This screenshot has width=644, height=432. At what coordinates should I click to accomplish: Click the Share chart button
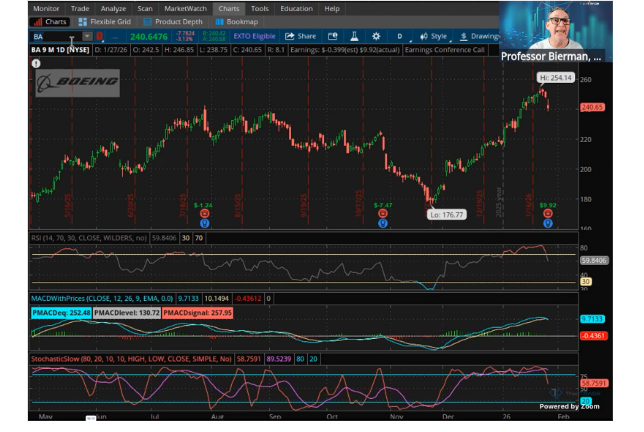click(x=301, y=35)
